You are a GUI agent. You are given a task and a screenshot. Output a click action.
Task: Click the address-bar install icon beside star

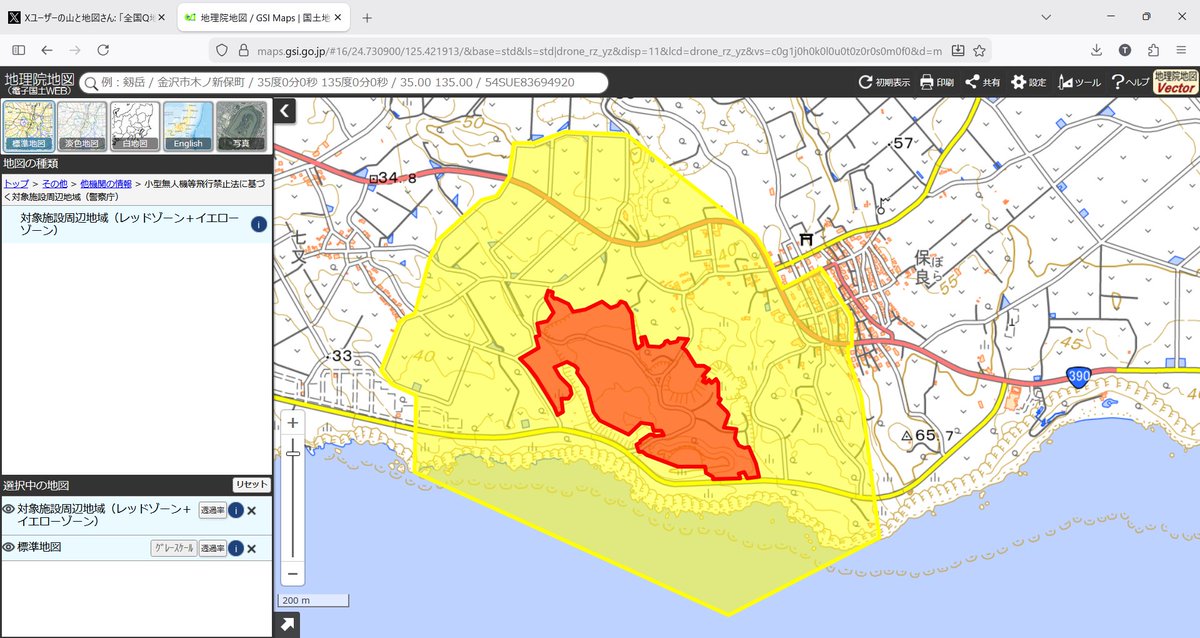pos(958,50)
